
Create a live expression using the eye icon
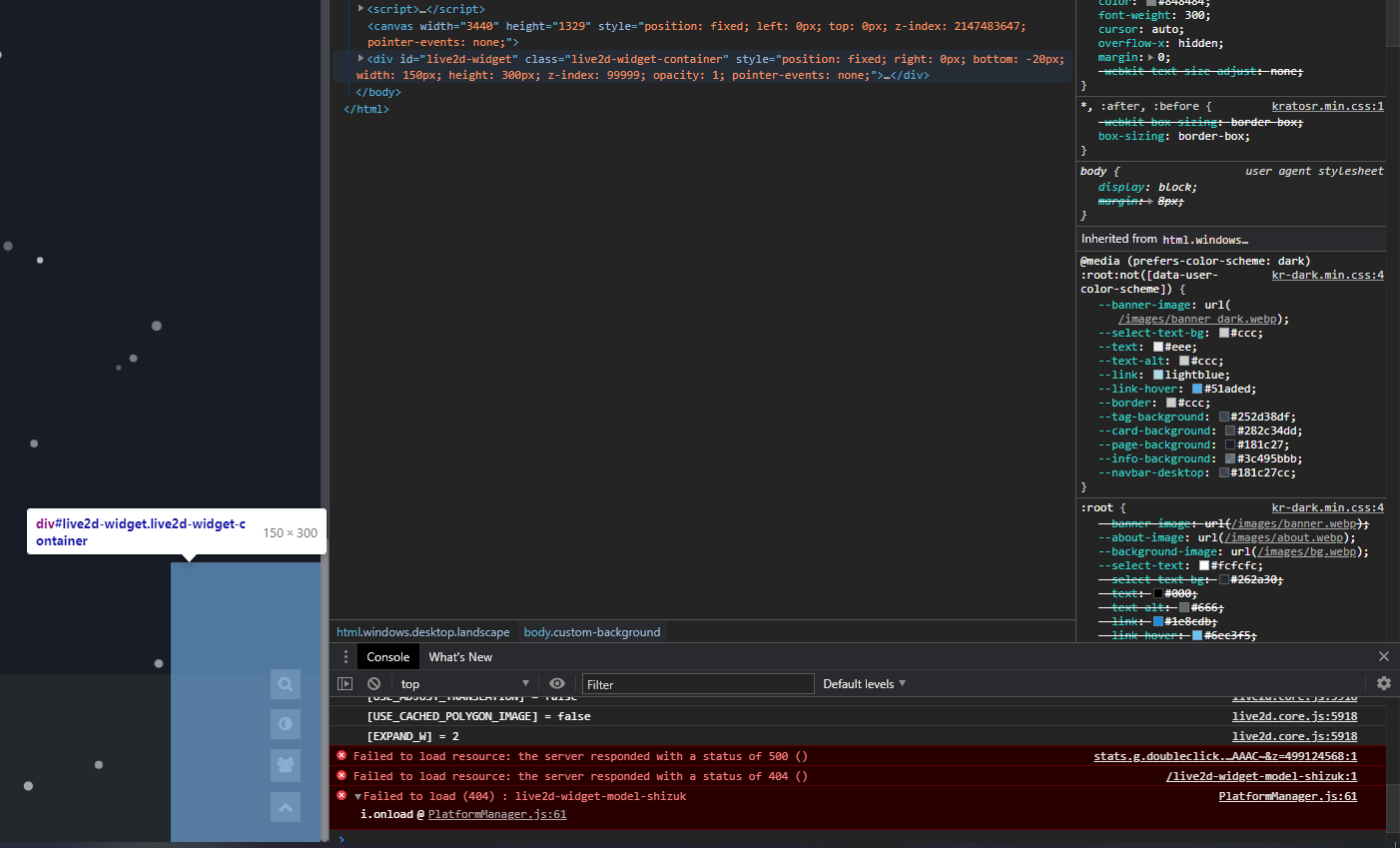(558, 683)
